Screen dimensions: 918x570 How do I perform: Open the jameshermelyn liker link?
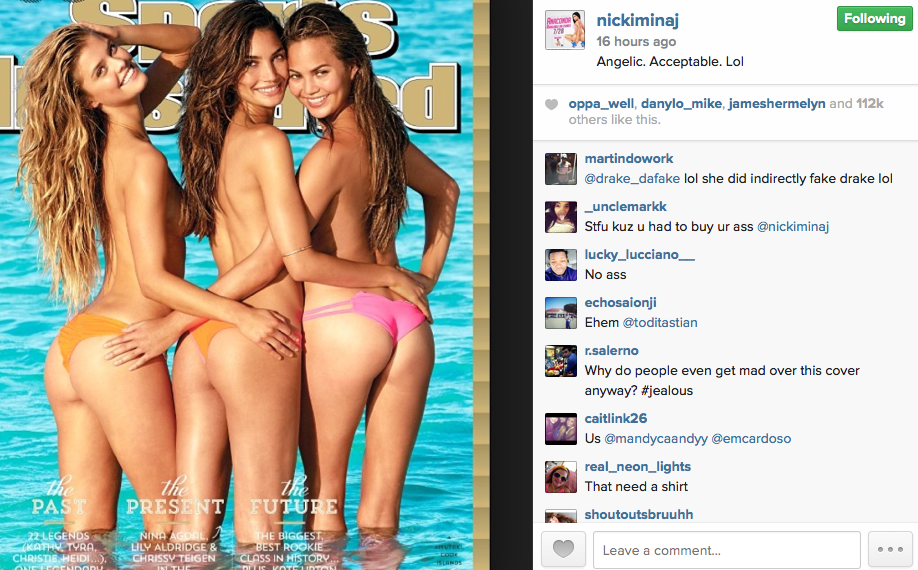click(x=777, y=104)
